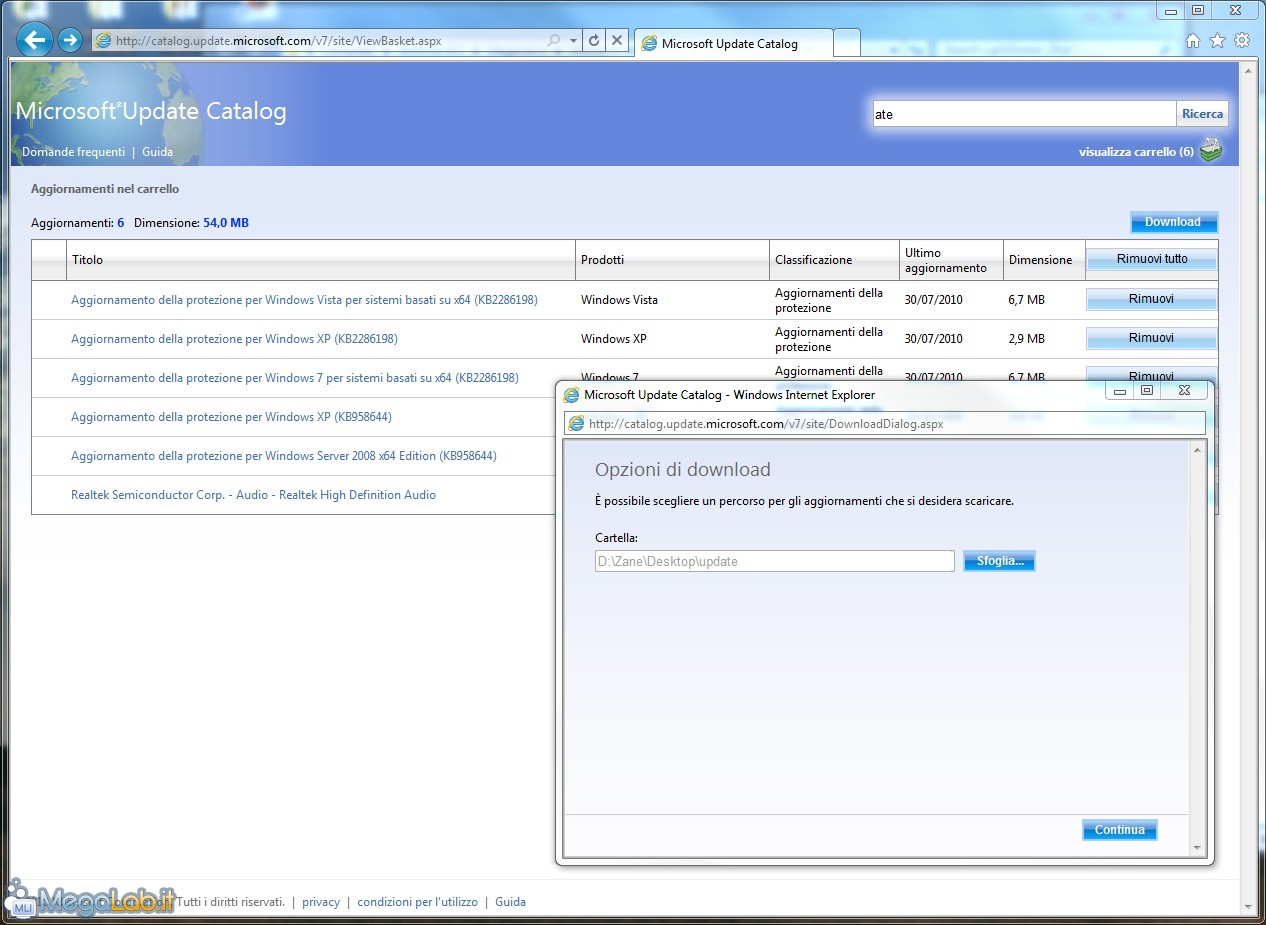This screenshot has height=925, width=1266.
Task: Click the privacy link in the footer
Action: (321, 902)
